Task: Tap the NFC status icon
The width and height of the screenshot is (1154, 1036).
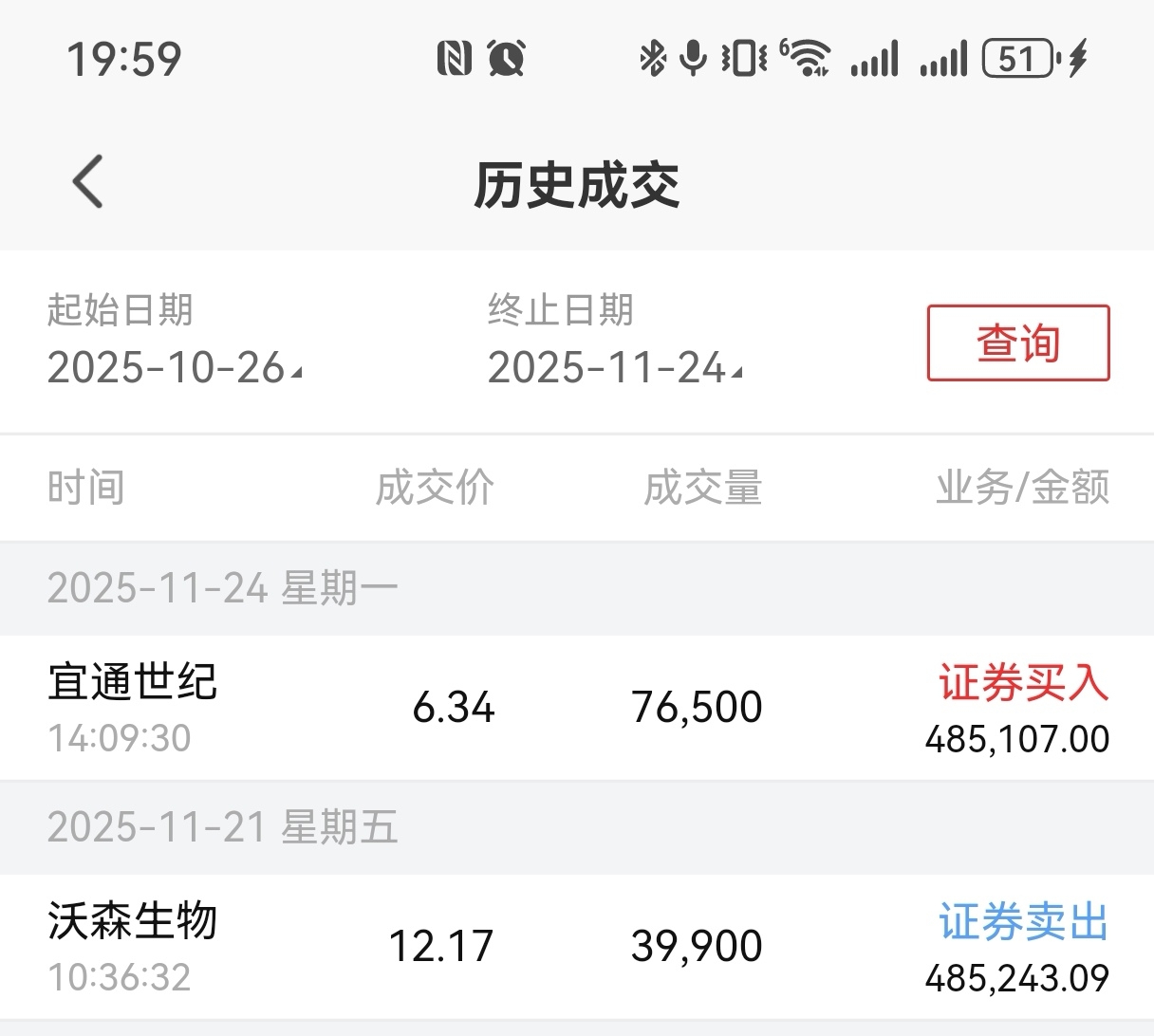Action: coord(454,59)
